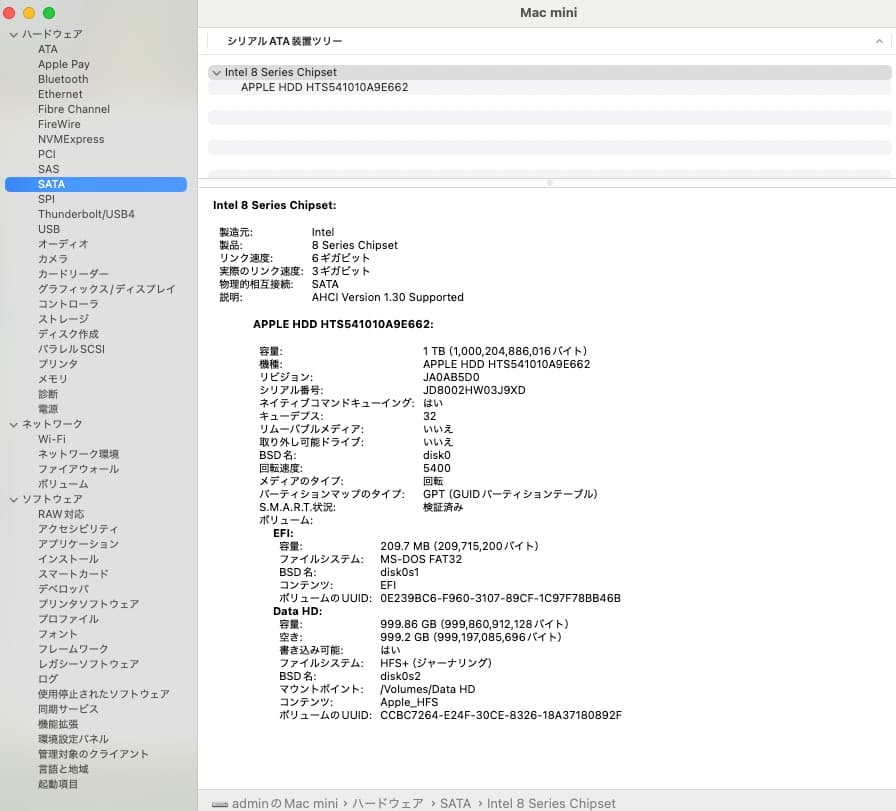896x811 pixels.
Task: Collapse the ソフトウェア sidebar section
Action: click(x=12, y=499)
